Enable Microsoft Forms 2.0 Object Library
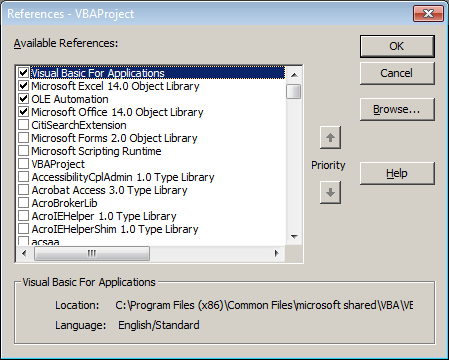This screenshot has height=360, width=449. [23, 138]
